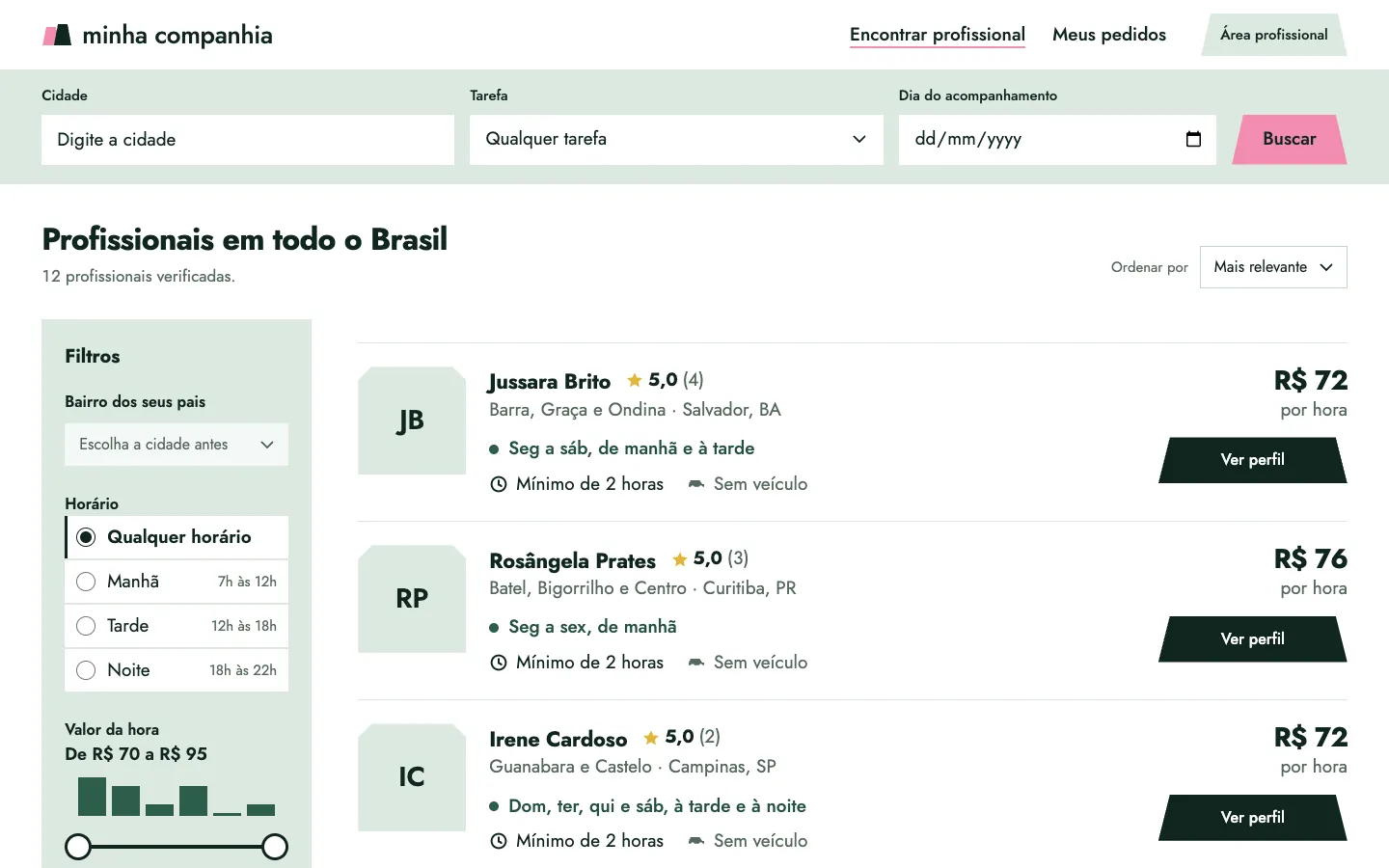Open the calendar picker icon in date field
Viewport: 1389px width, 868px height.
click(x=1193, y=139)
